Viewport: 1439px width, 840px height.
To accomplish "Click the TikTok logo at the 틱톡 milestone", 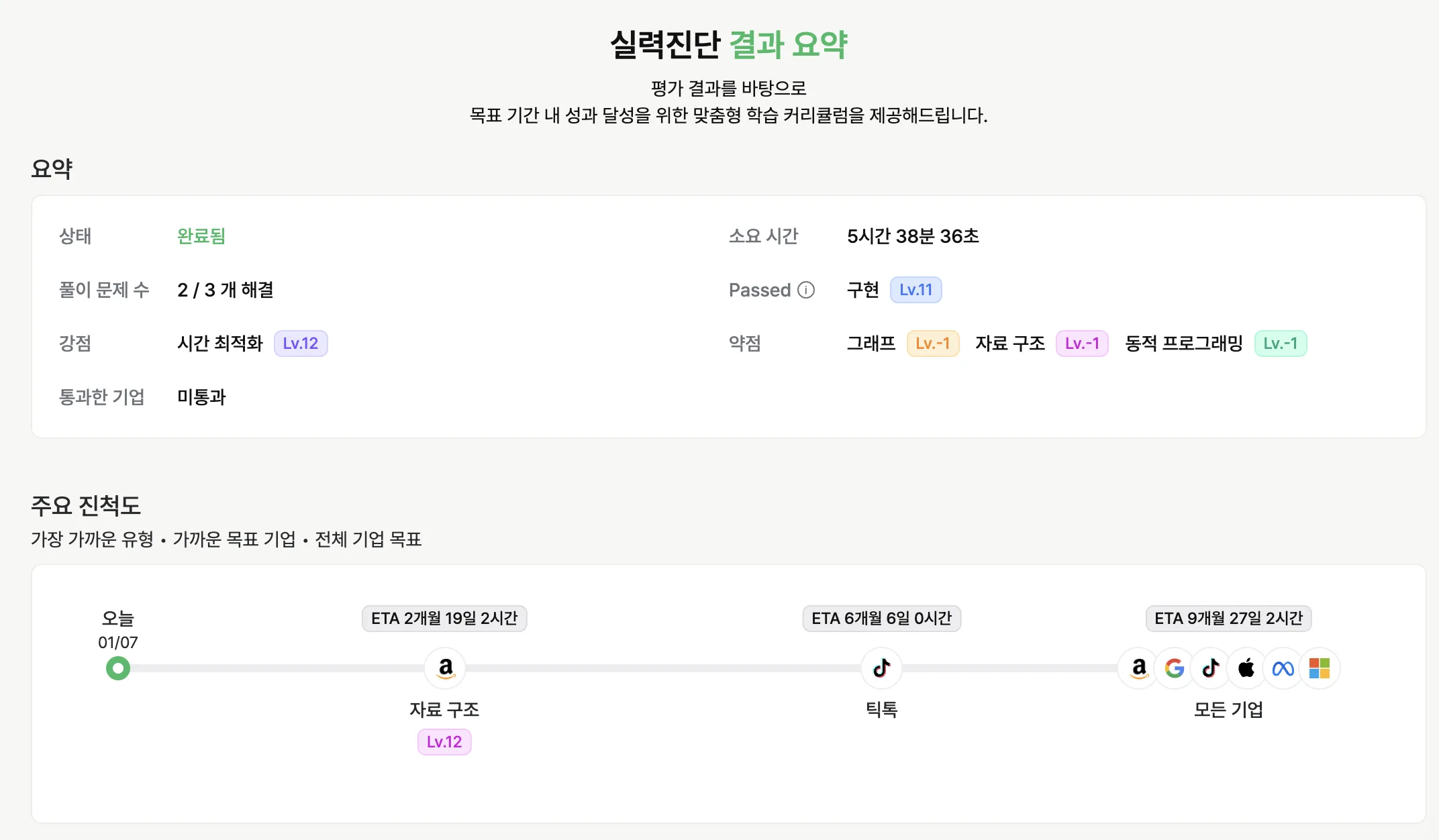I will click(x=881, y=668).
